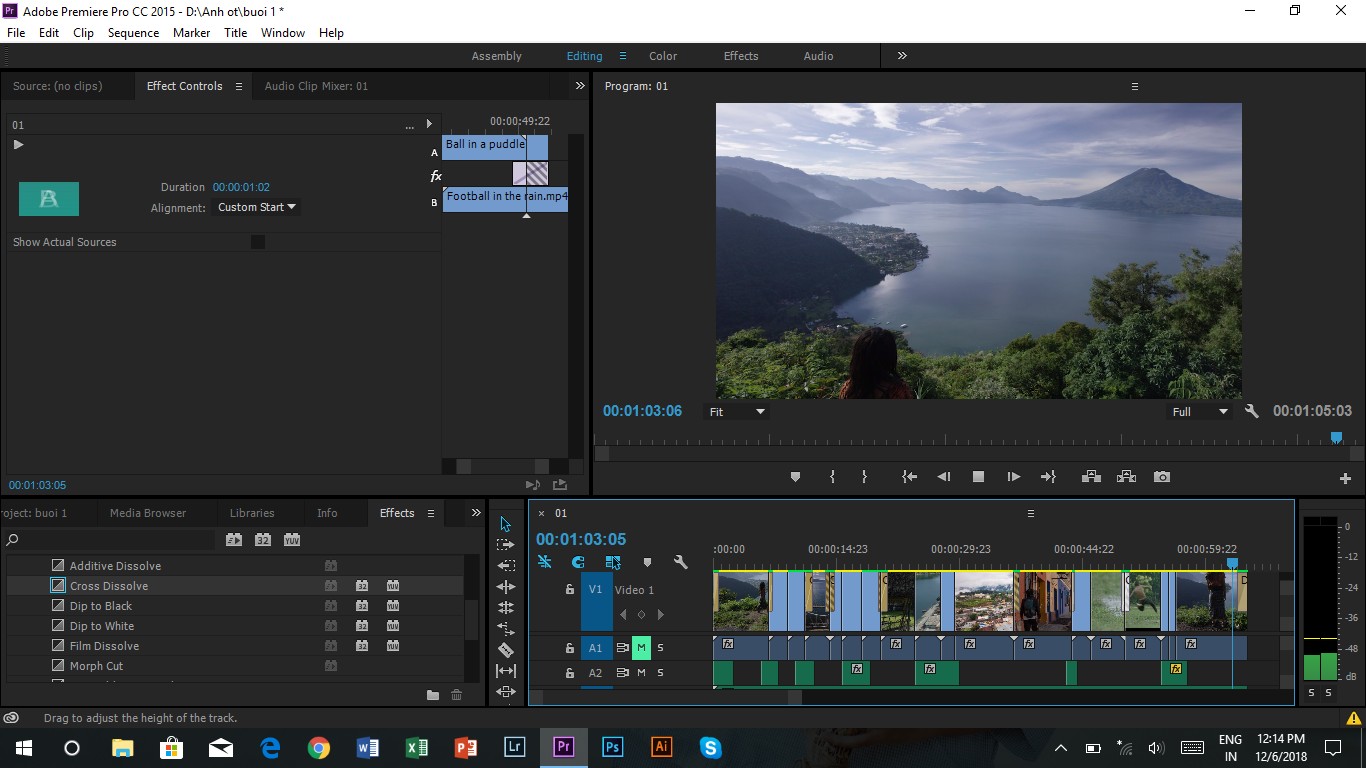
Task: Select the Track Select Forward tool
Action: click(505, 545)
